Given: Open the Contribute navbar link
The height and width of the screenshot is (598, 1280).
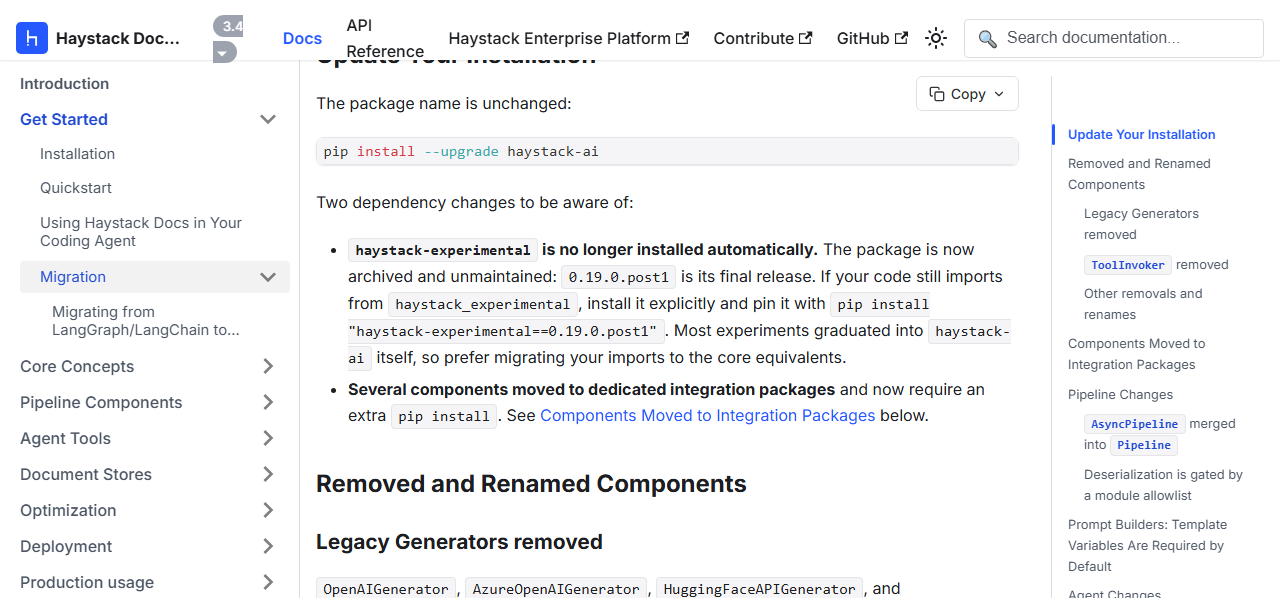Looking at the screenshot, I should click(x=762, y=38).
